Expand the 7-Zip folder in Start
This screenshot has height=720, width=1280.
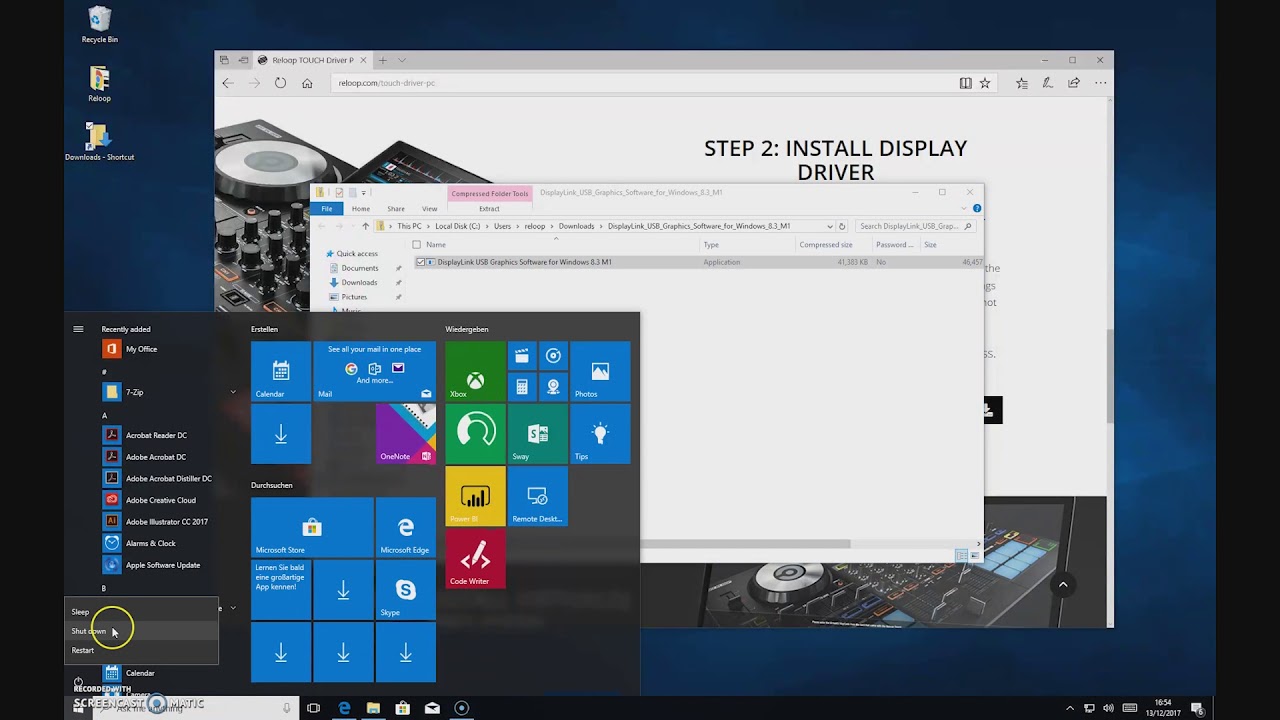pyautogui.click(x=233, y=392)
